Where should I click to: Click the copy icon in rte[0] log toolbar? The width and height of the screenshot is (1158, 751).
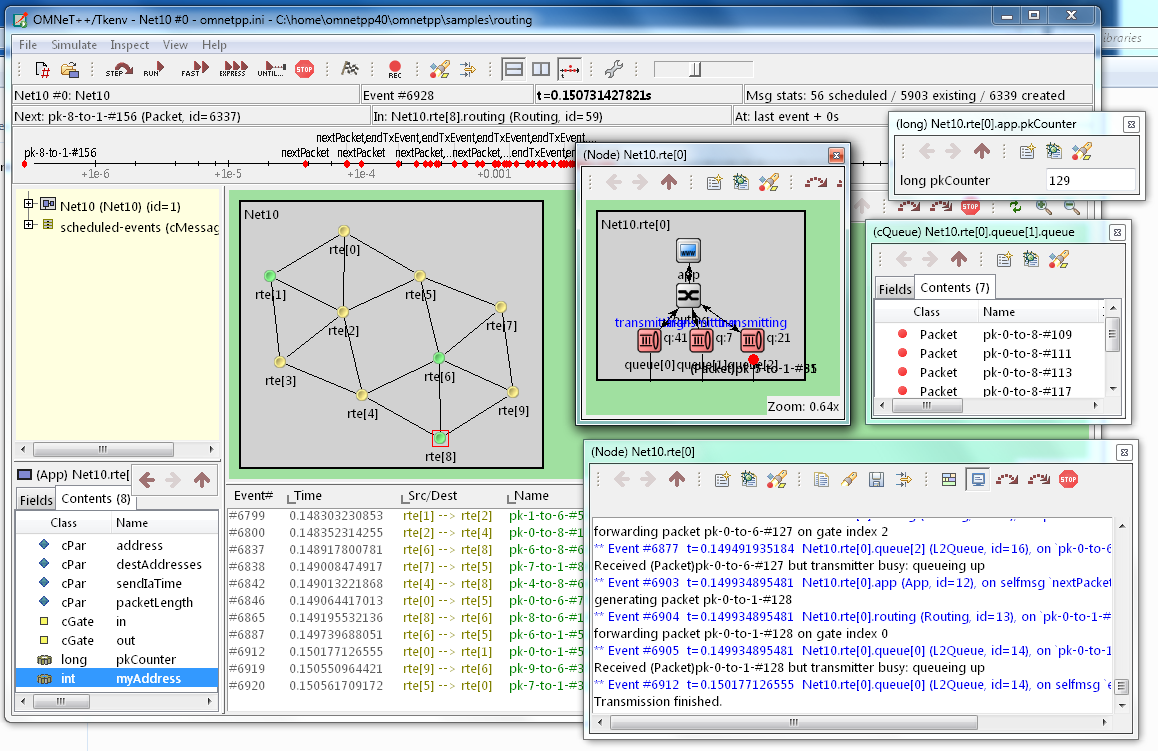coord(820,479)
